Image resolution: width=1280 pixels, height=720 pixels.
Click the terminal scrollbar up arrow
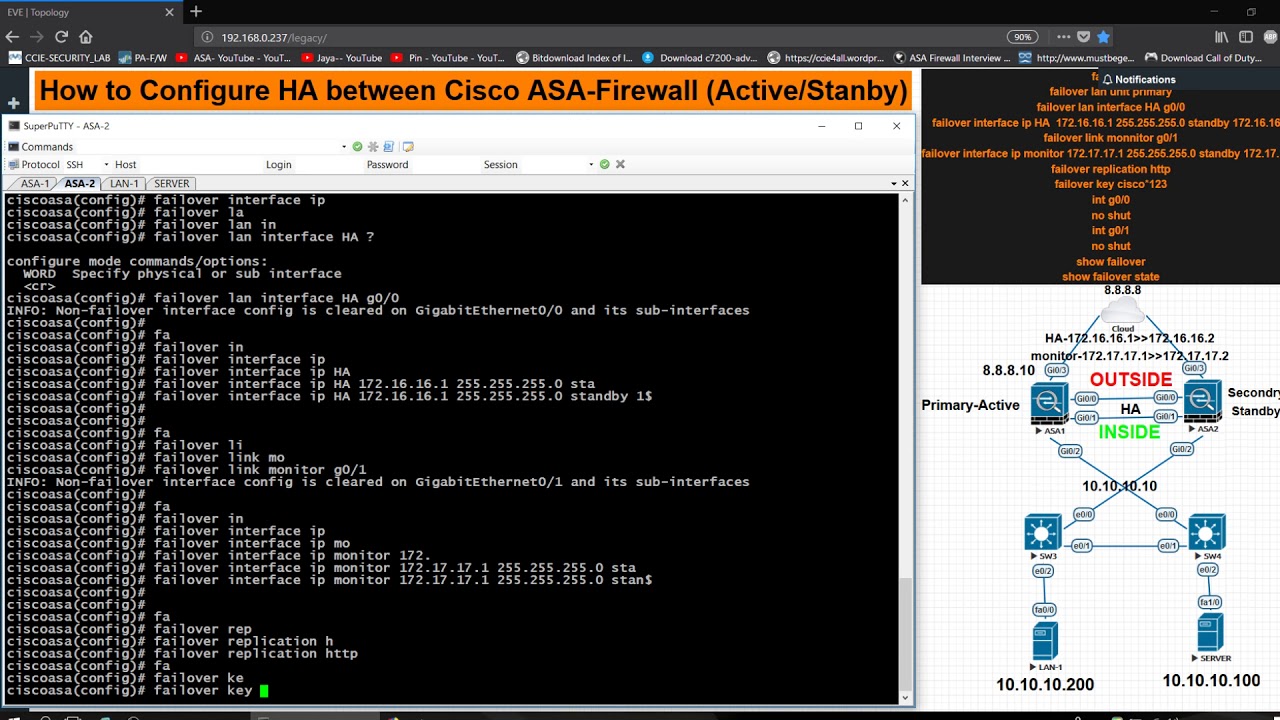[905, 199]
